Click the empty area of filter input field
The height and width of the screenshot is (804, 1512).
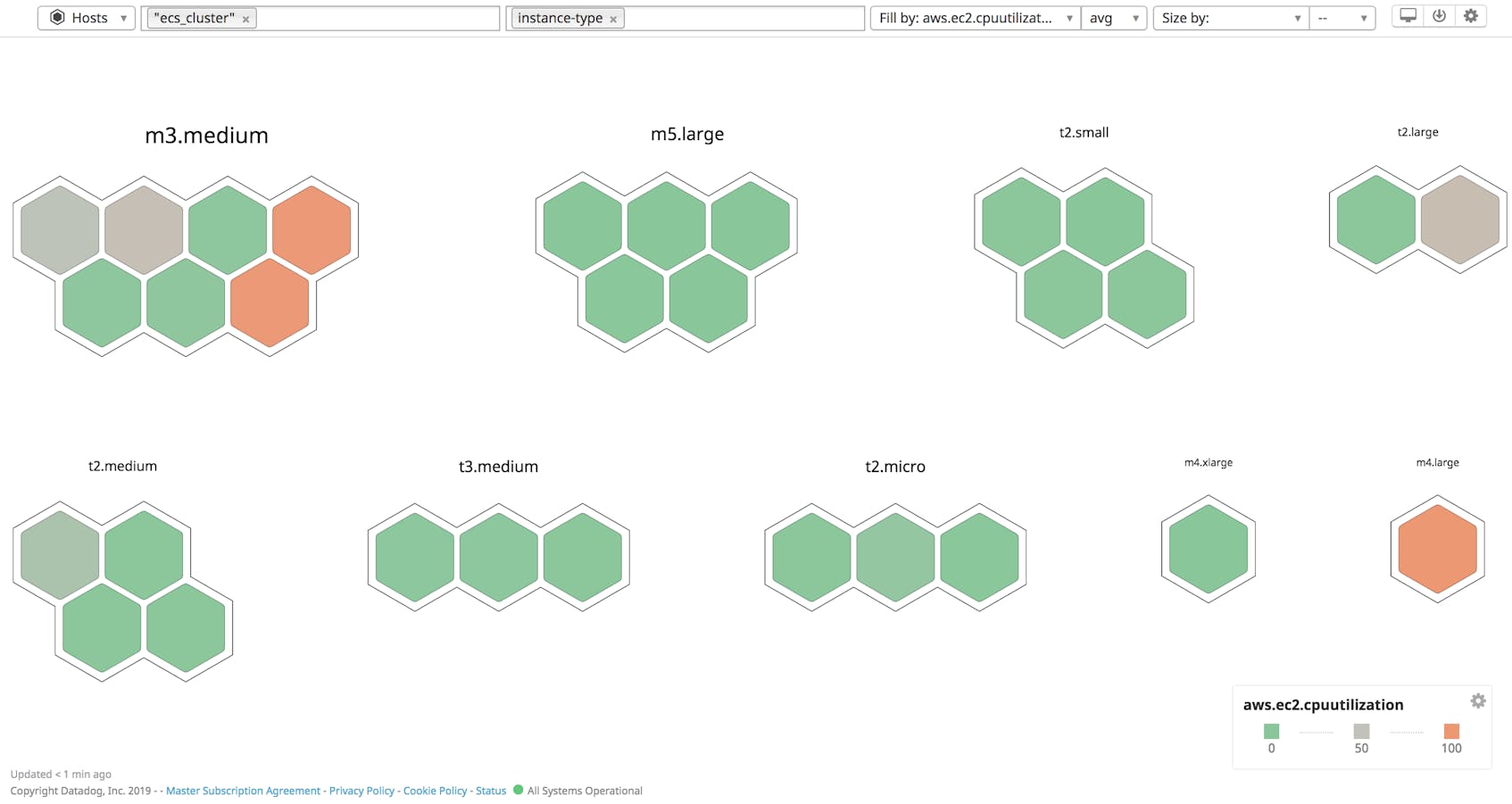click(x=375, y=18)
